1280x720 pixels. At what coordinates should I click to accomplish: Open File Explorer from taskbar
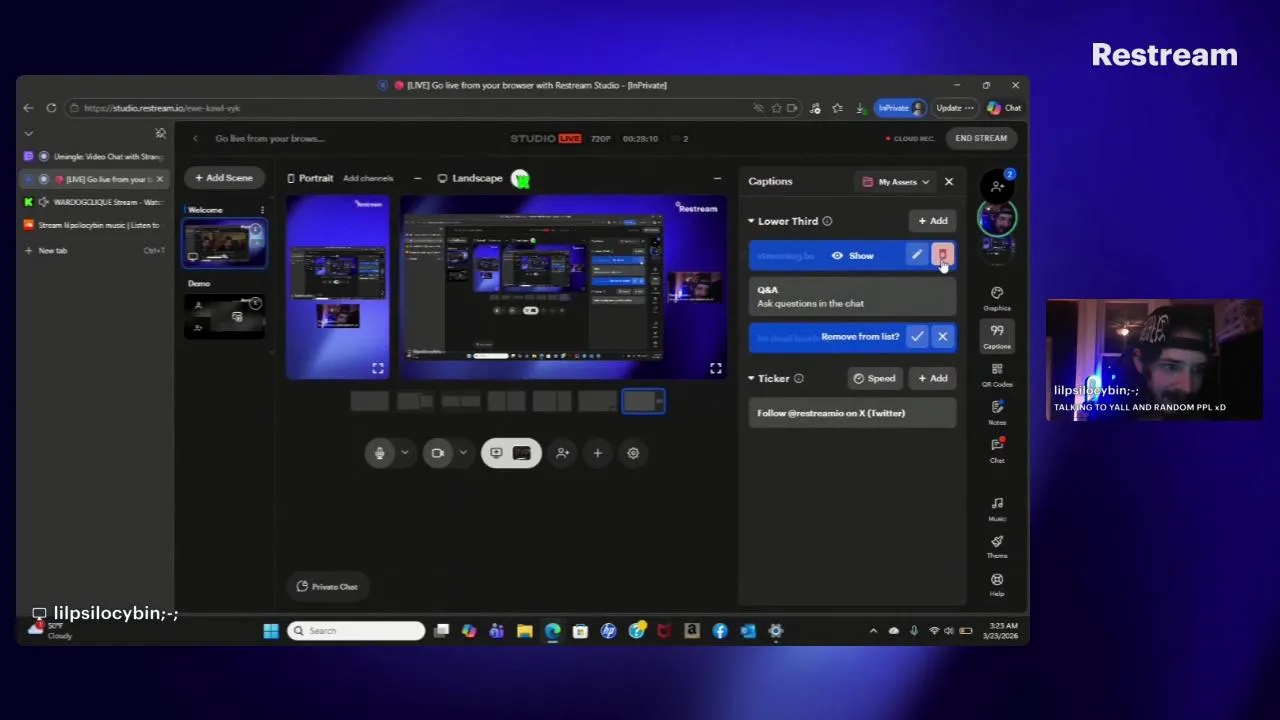[x=524, y=631]
